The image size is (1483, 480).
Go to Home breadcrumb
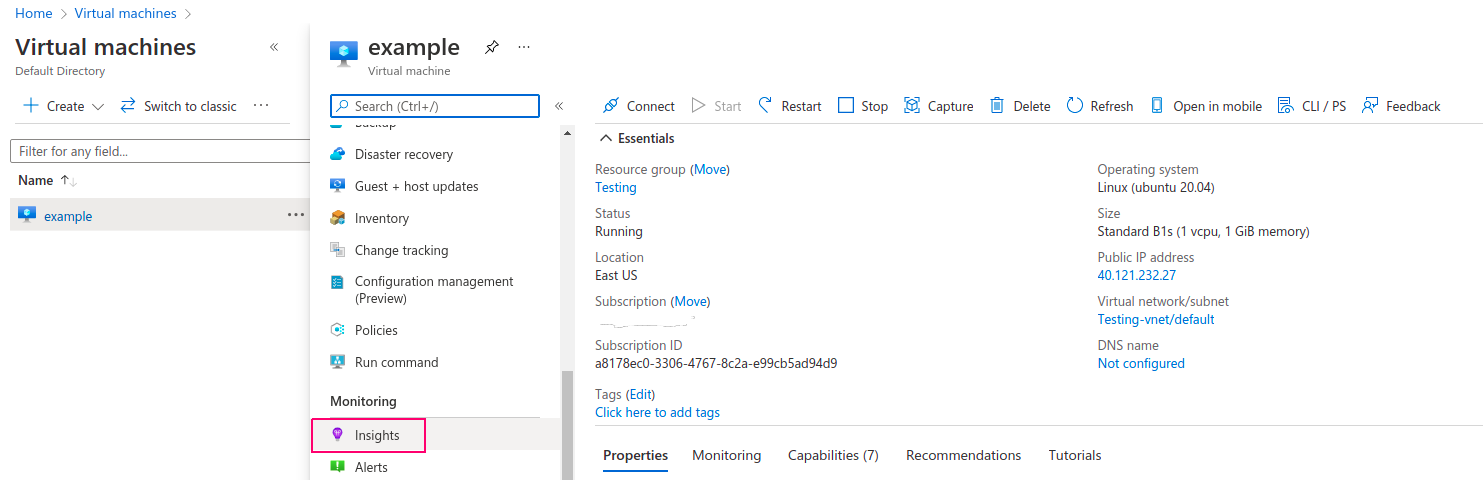[x=34, y=13]
